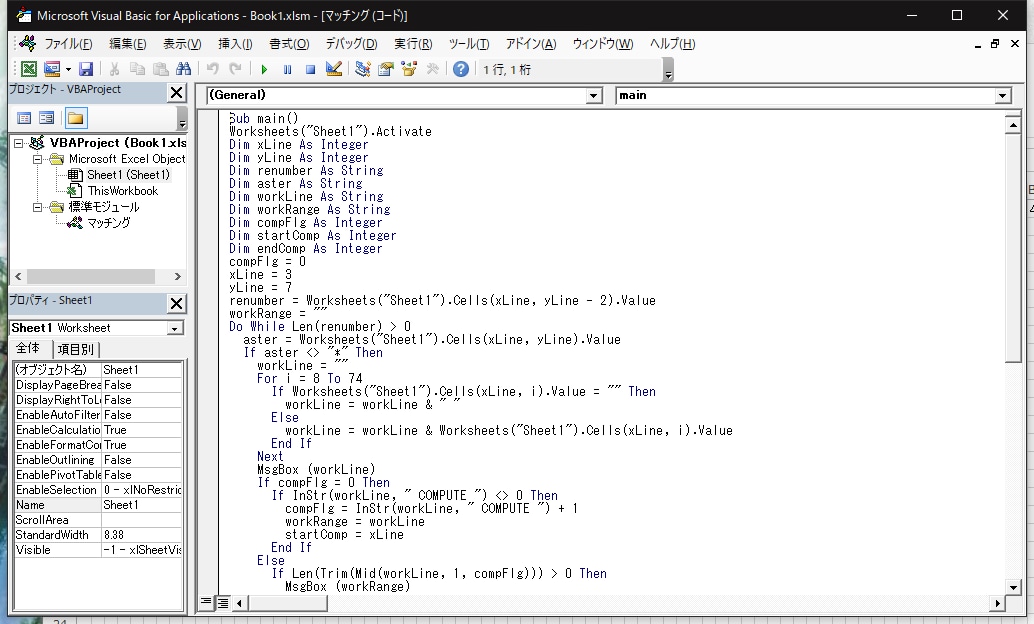The height and width of the screenshot is (624, 1034).
Task: Open the デバッグ(D) menu
Action: [x=351, y=44]
